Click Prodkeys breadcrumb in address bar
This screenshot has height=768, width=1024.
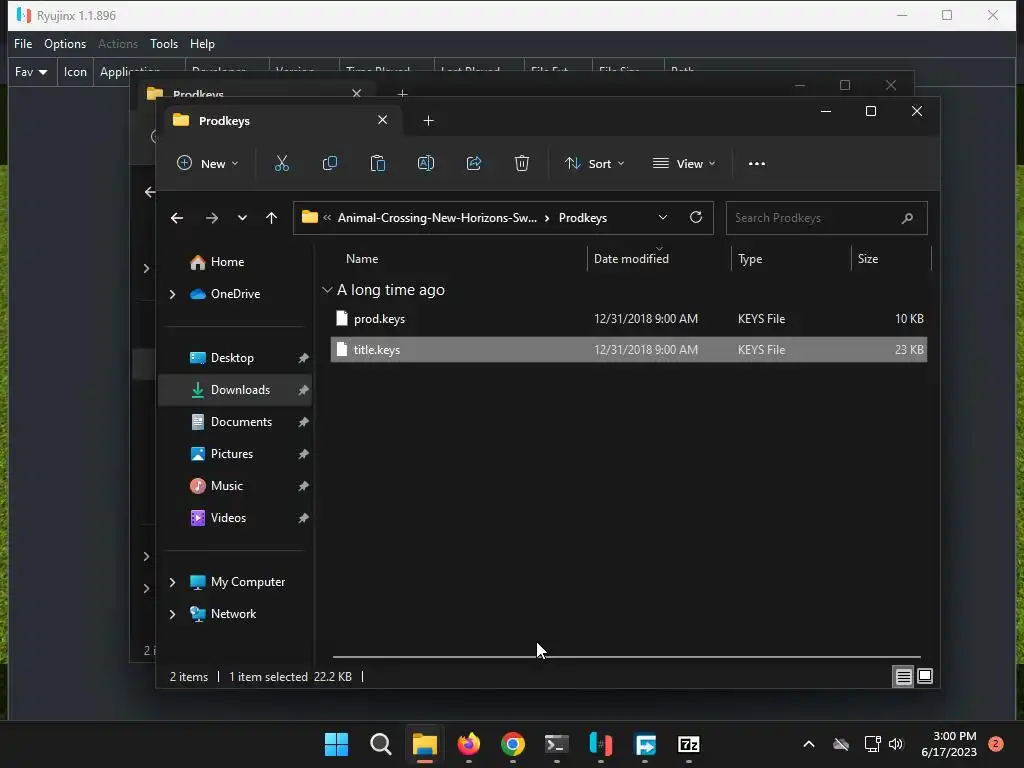click(x=583, y=217)
